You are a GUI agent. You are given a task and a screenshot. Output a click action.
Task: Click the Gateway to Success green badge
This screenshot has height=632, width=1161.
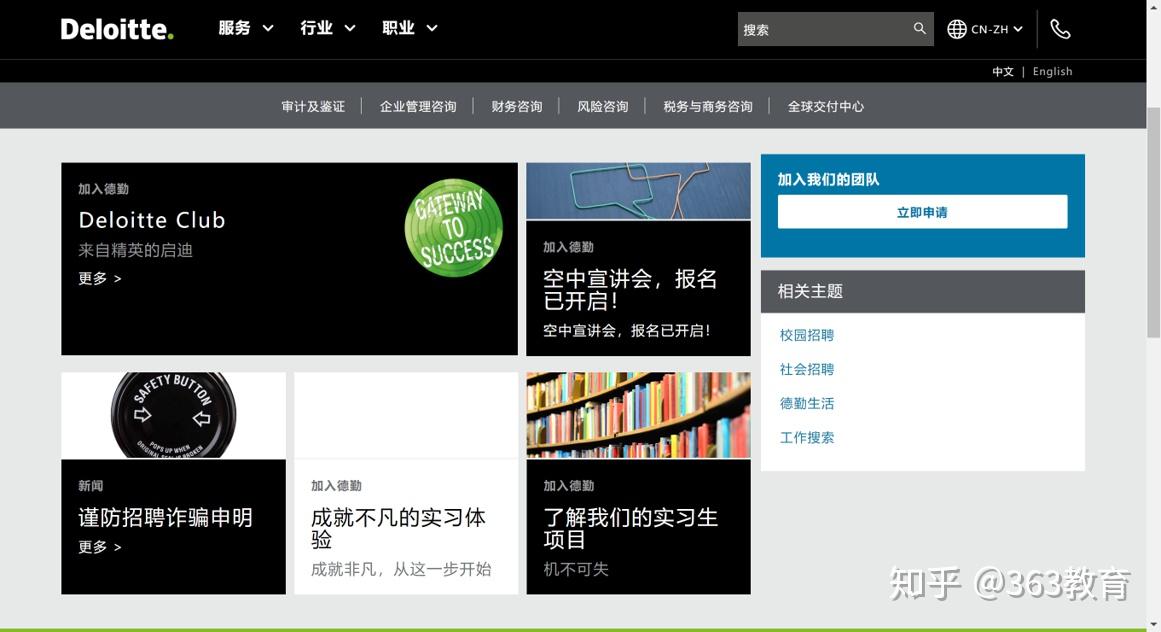point(453,228)
